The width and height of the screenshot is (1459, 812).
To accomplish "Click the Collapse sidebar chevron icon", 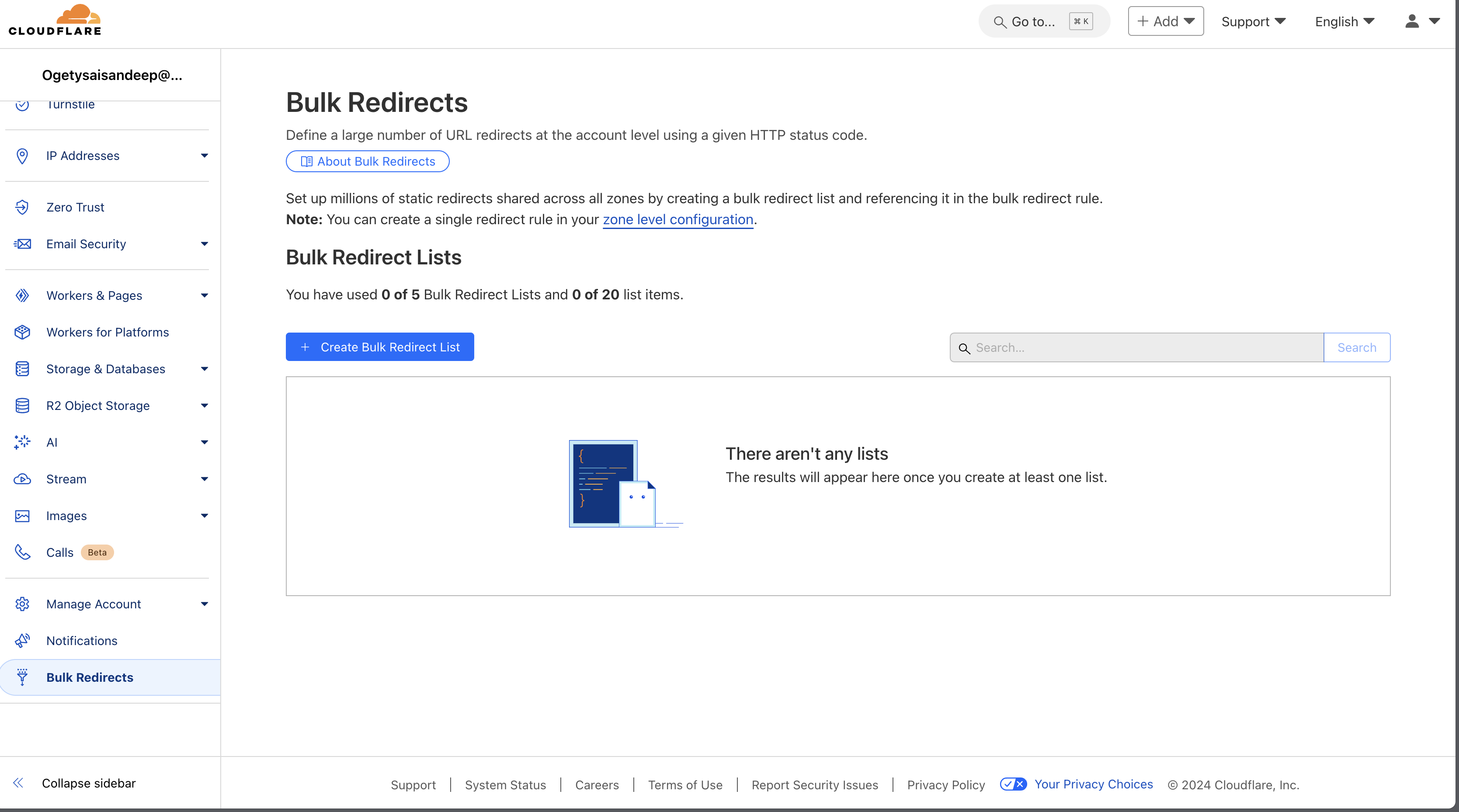I will 18,783.
